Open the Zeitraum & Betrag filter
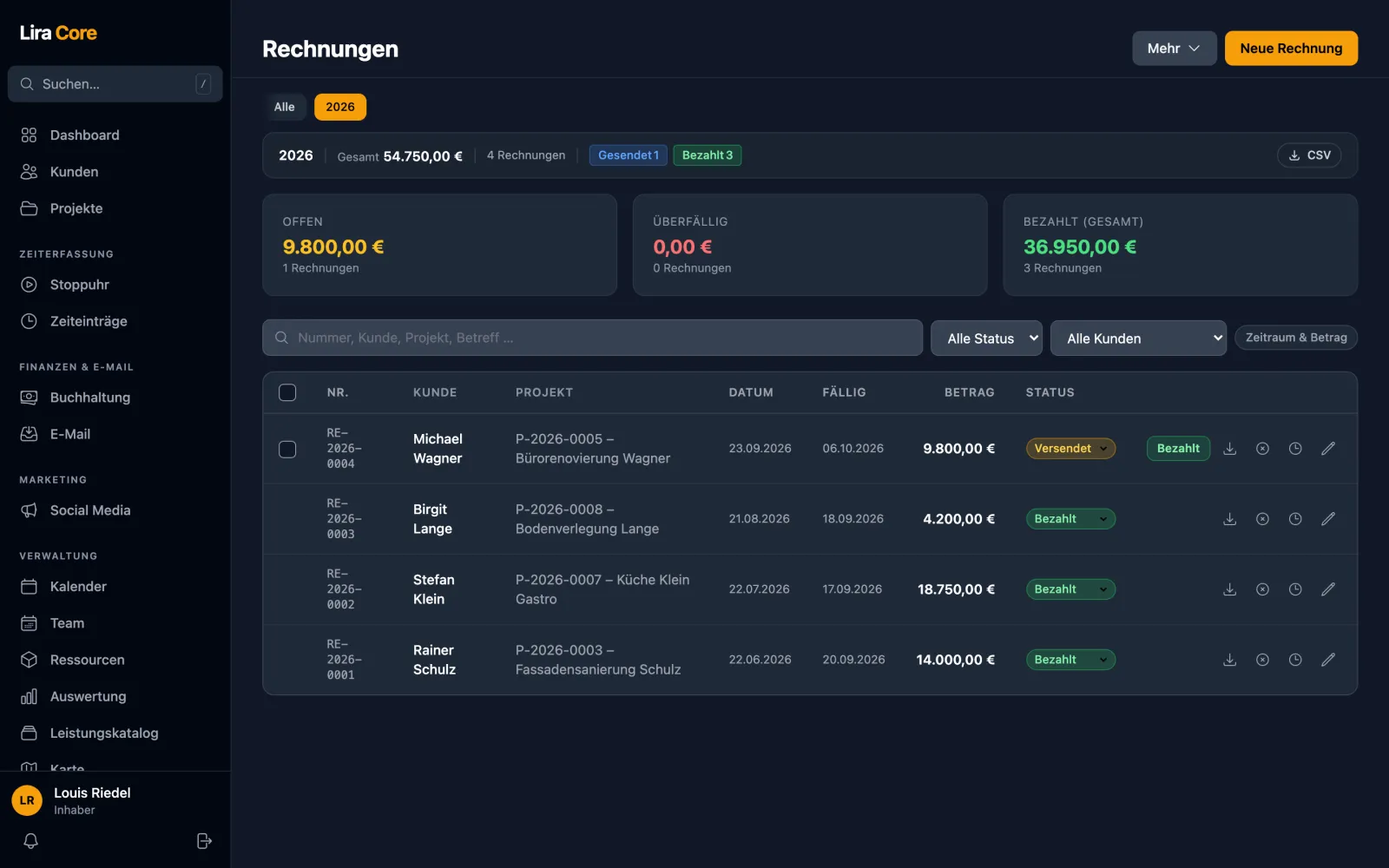Image resolution: width=1389 pixels, height=868 pixels. [1296, 338]
